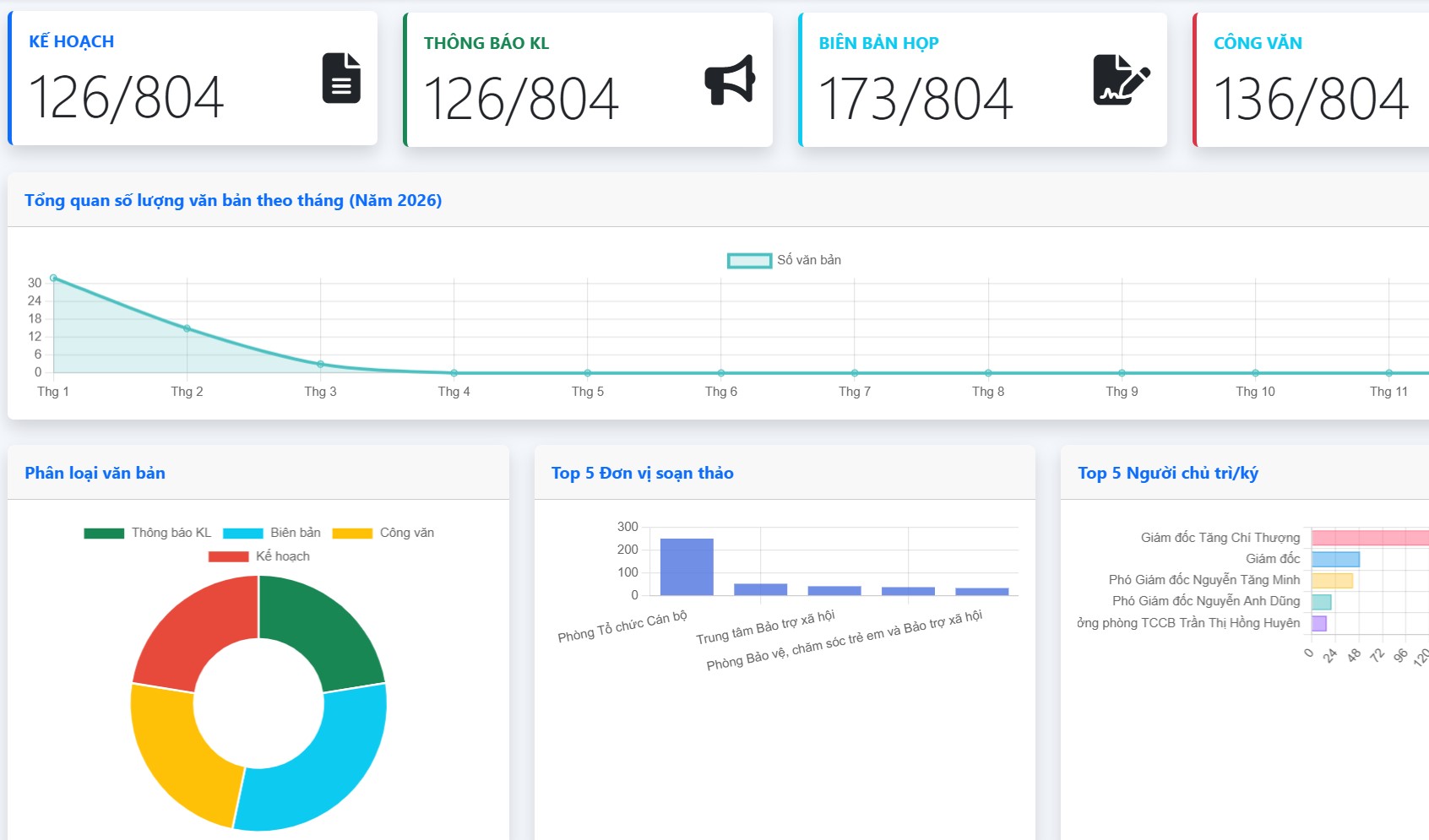Toggle the Số văn bản legend item

coord(784,260)
